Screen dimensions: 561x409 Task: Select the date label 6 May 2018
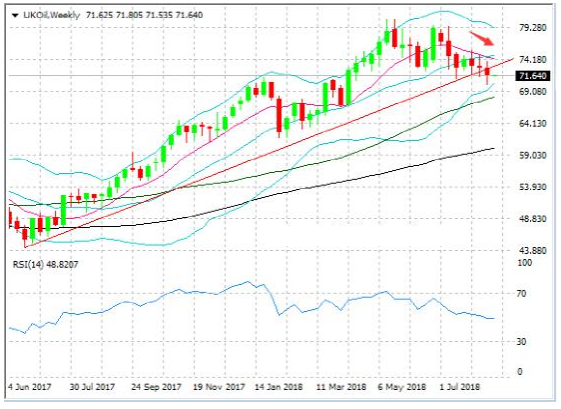(402, 387)
